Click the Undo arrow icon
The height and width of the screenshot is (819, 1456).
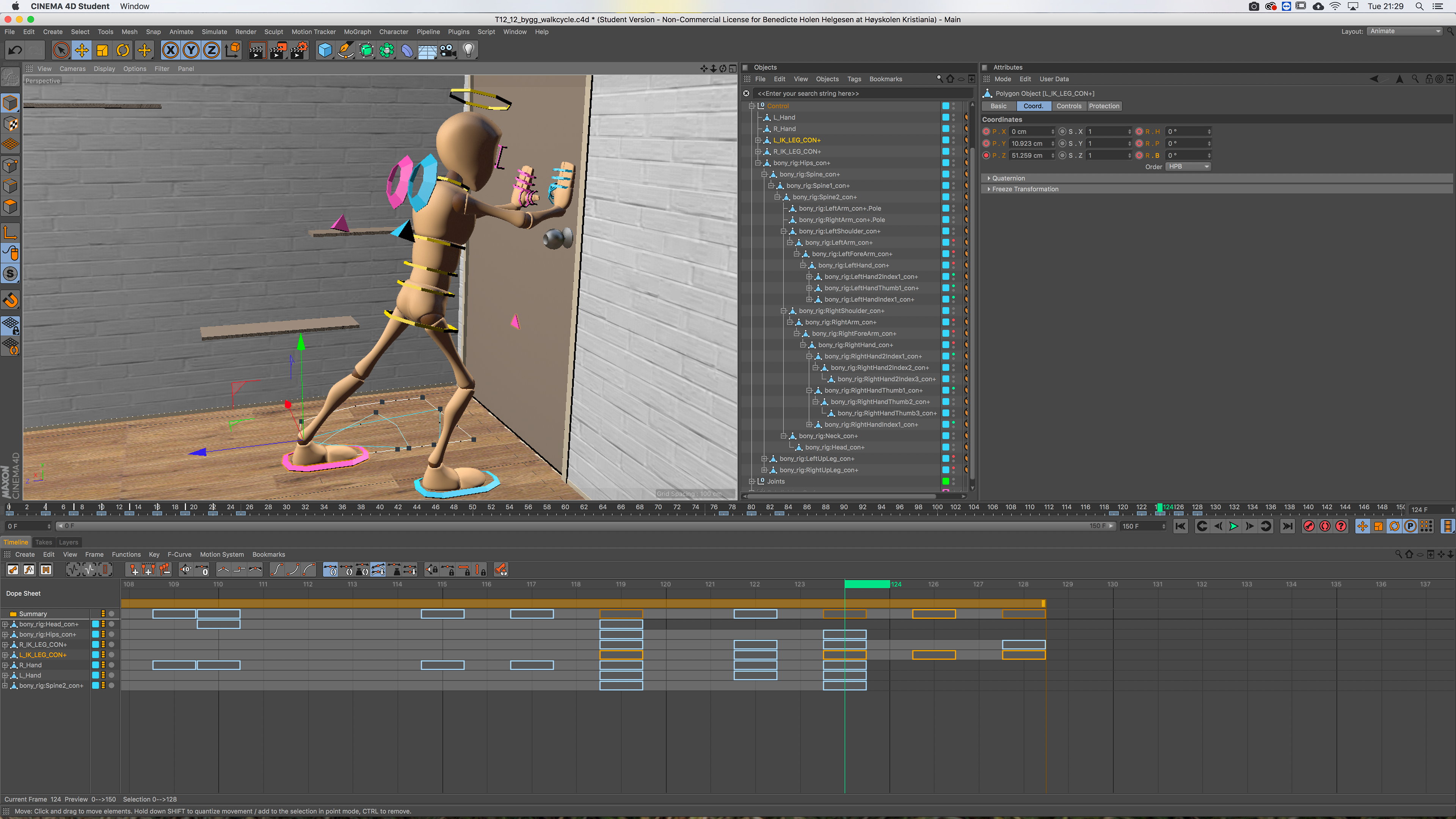(x=15, y=51)
